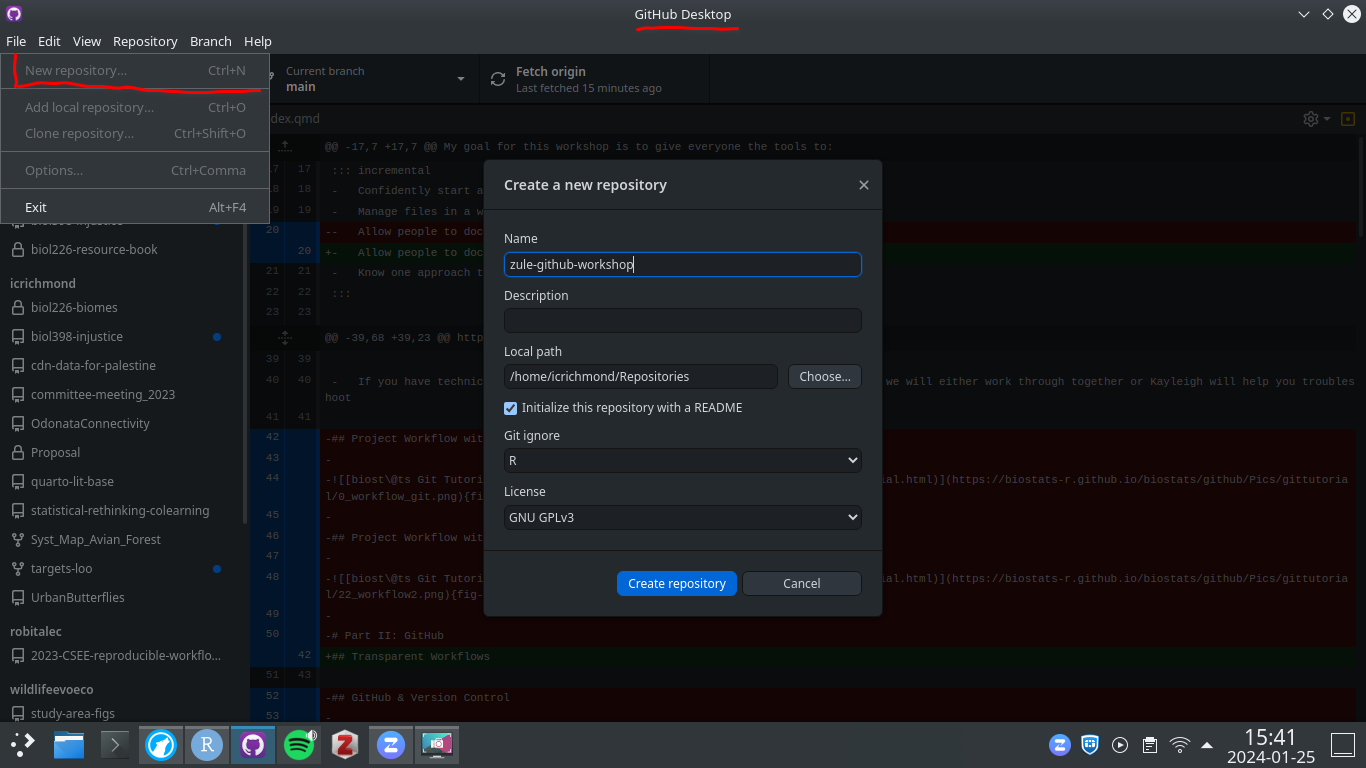Expand the Git ignore dropdown

[682, 461]
